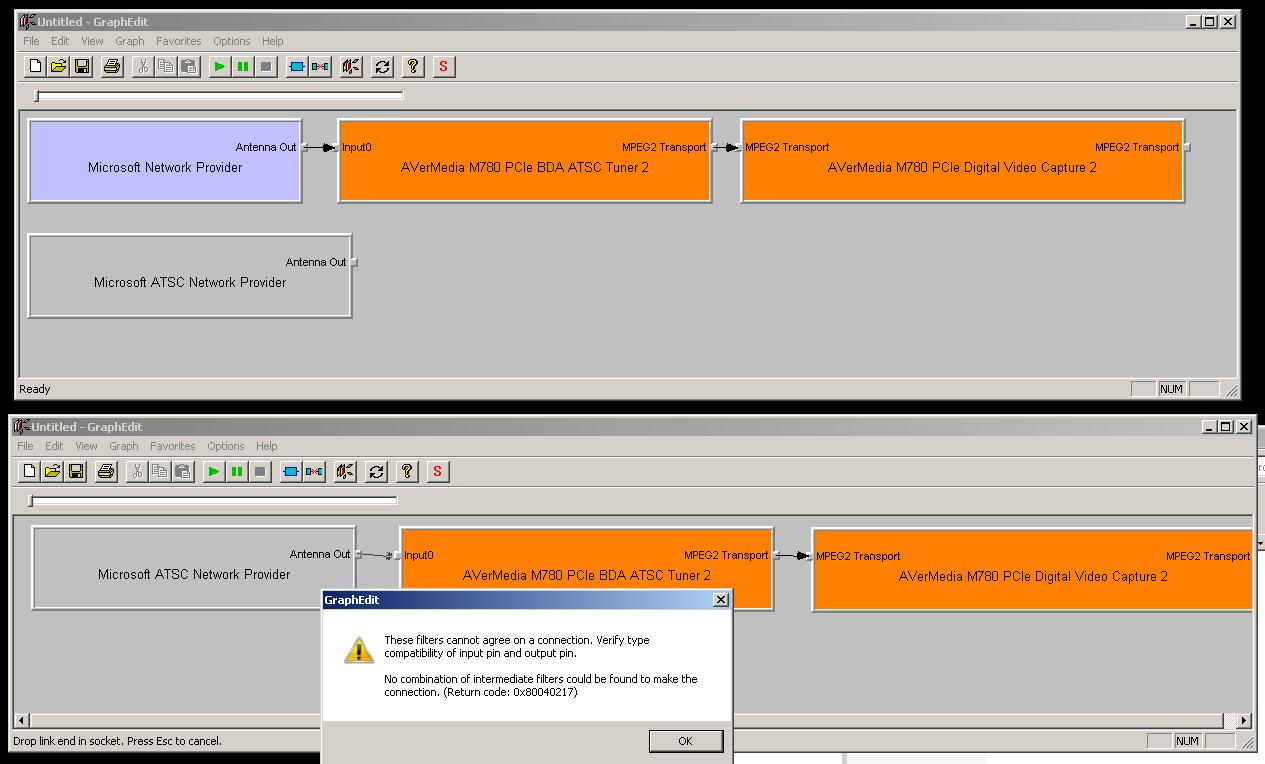Click Open file icon in lower GraphEdit window

[53, 471]
